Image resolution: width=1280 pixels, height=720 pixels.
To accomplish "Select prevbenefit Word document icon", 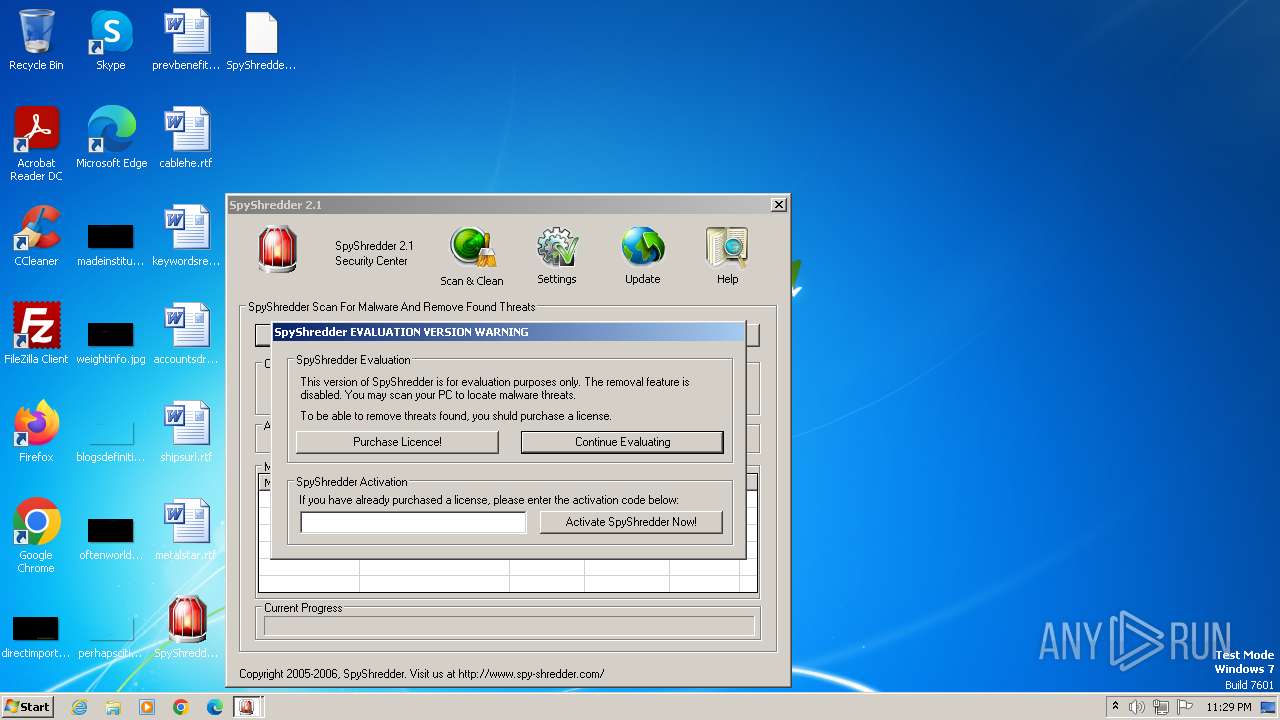I will (x=186, y=41).
